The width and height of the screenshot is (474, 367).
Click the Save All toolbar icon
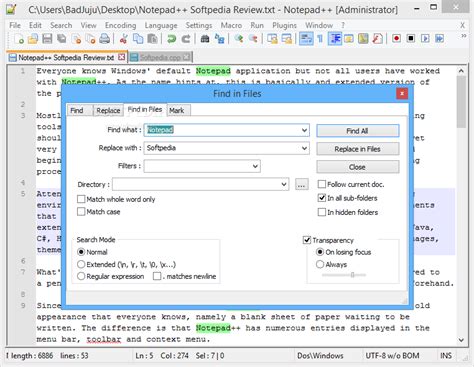click(x=62, y=39)
